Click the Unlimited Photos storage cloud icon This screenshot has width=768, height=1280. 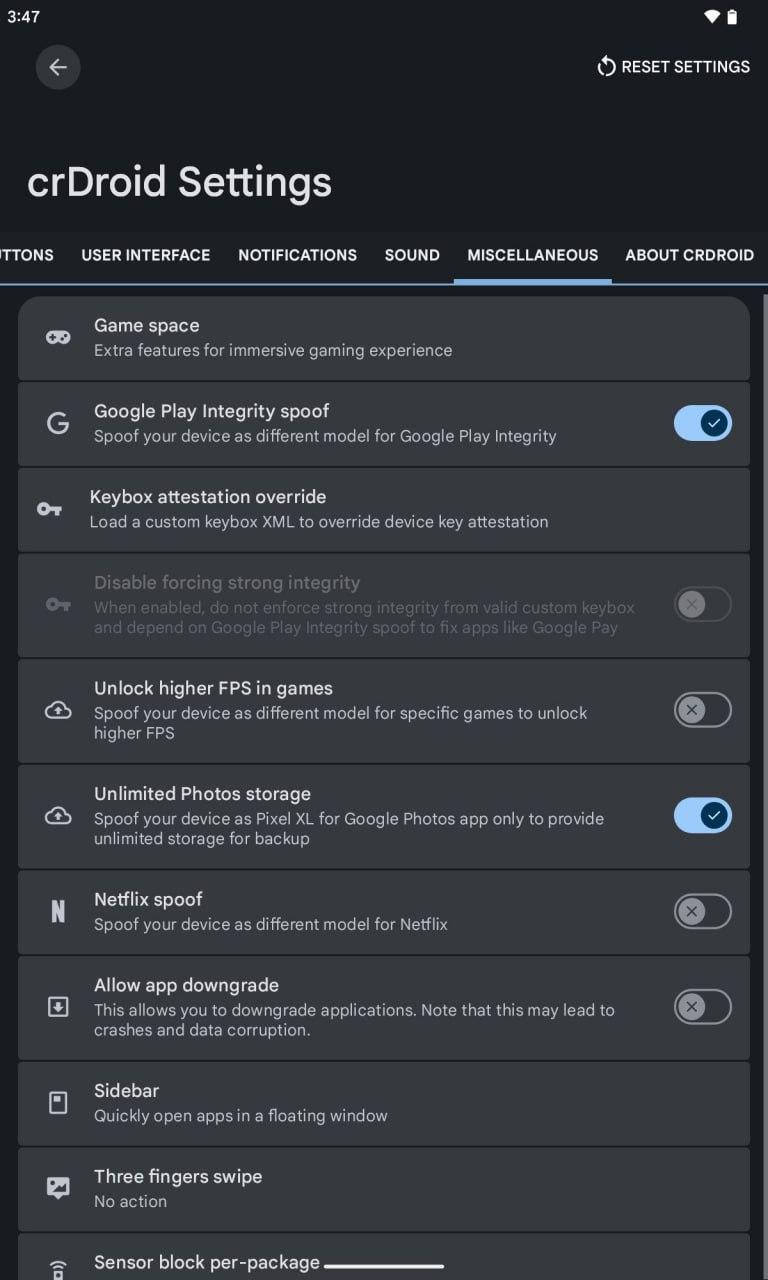58,816
